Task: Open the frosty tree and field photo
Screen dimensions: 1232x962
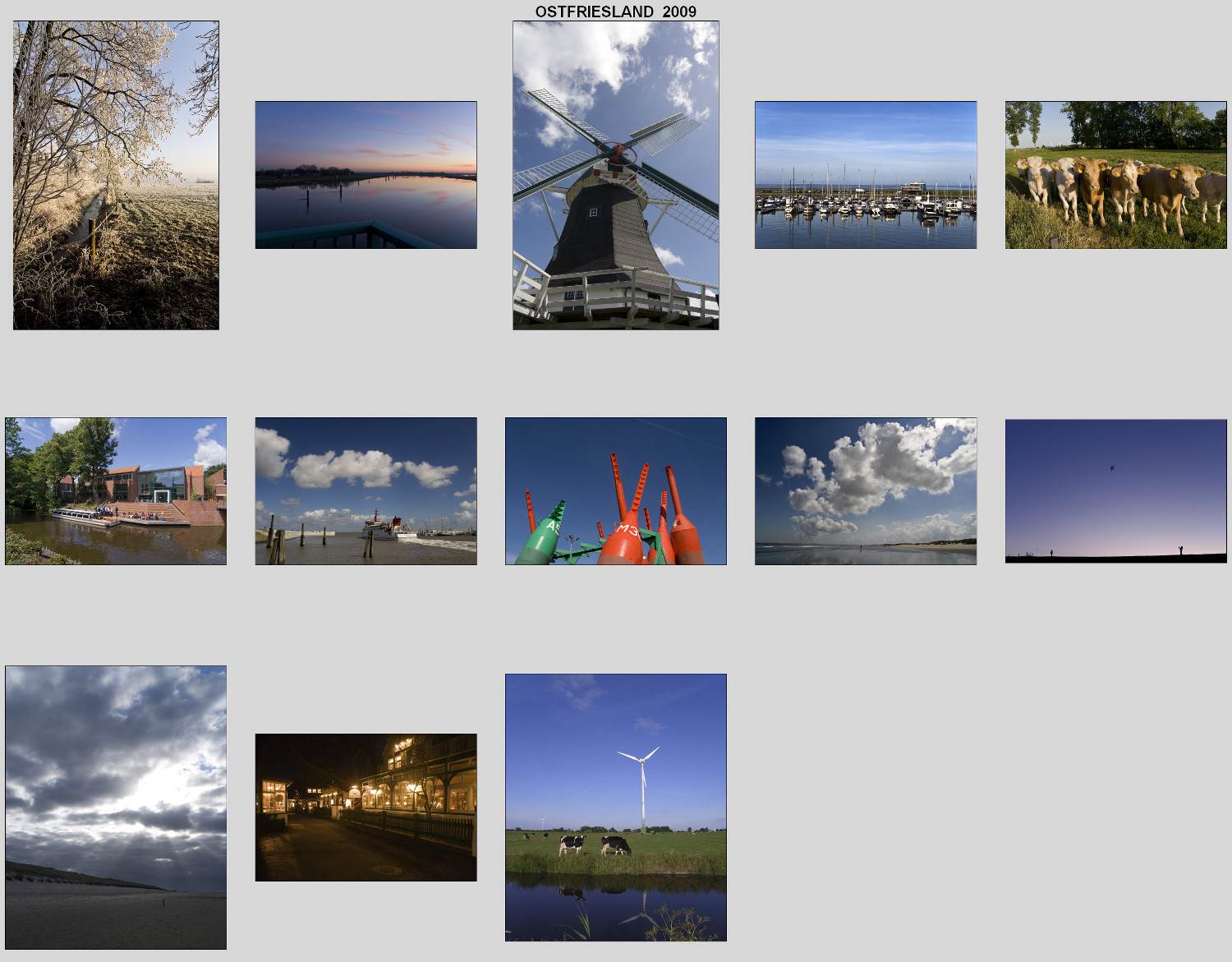Action: 116,175
